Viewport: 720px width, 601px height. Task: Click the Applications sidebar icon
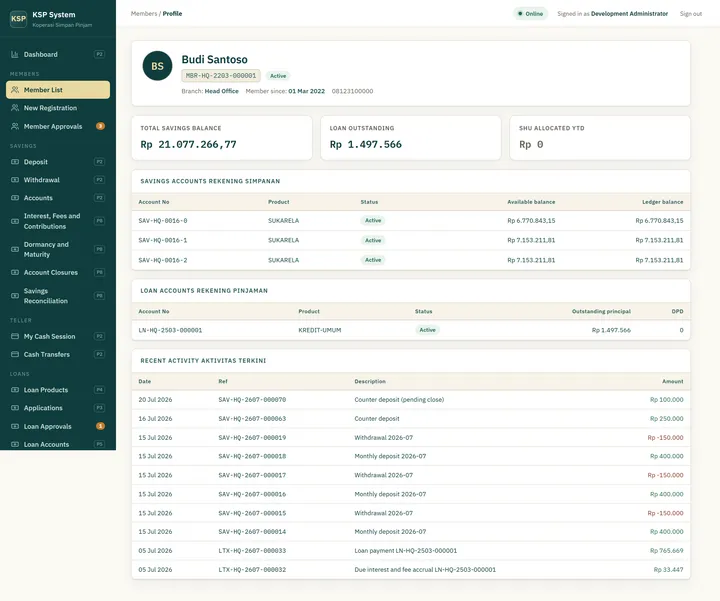[x=15, y=408]
